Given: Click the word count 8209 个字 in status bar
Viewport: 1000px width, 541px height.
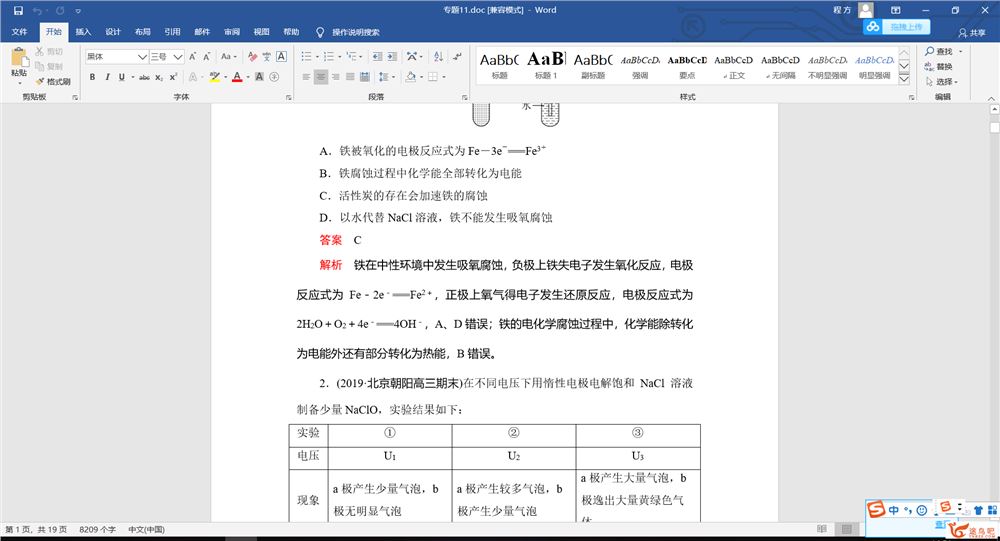Looking at the screenshot, I should pyautogui.click(x=98, y=530).
